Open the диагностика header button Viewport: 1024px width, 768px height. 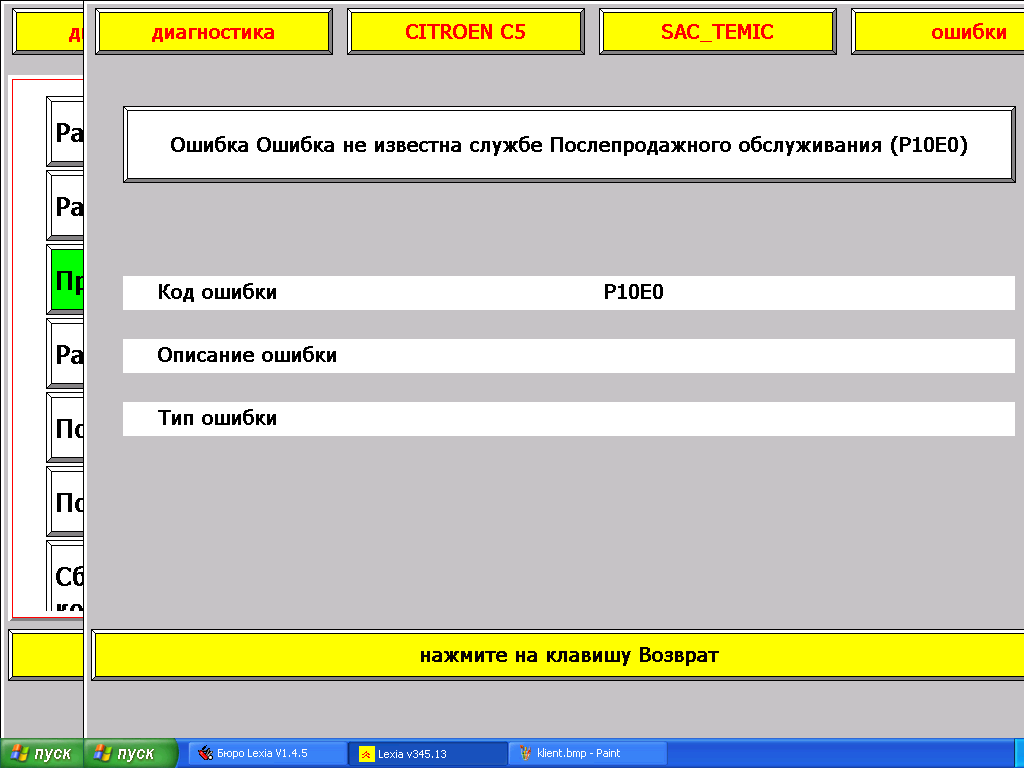tap(213, 32)
